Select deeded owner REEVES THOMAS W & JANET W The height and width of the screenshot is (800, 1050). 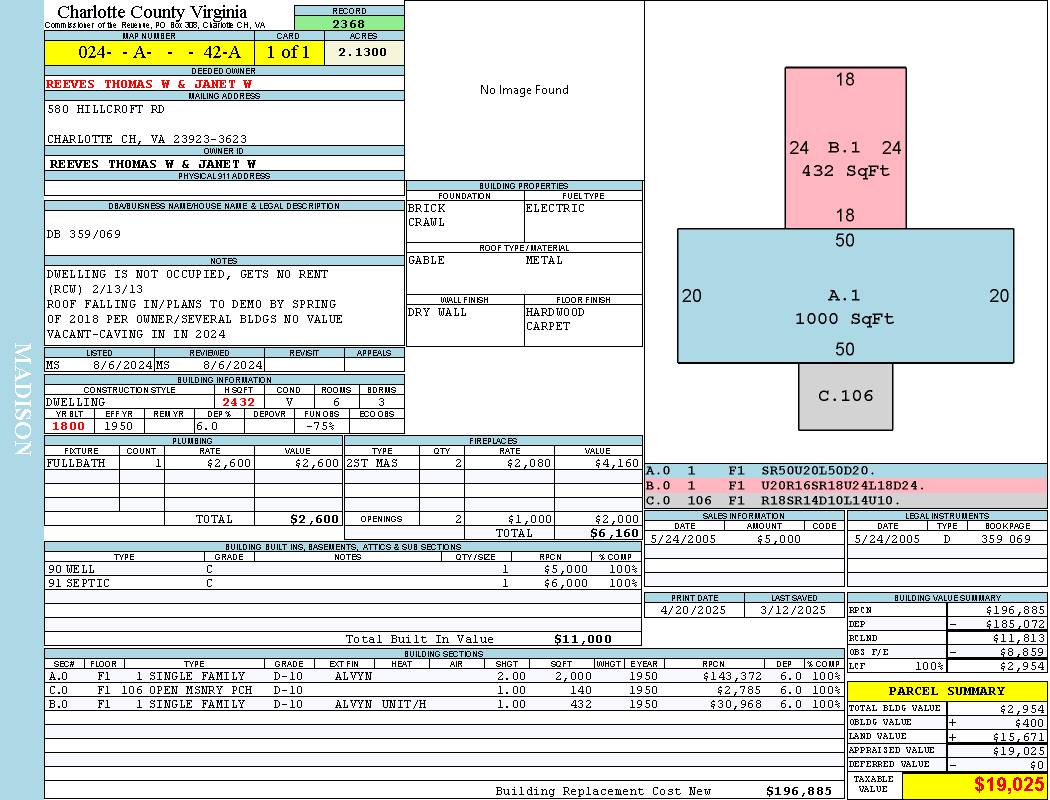tap(149, 84)
